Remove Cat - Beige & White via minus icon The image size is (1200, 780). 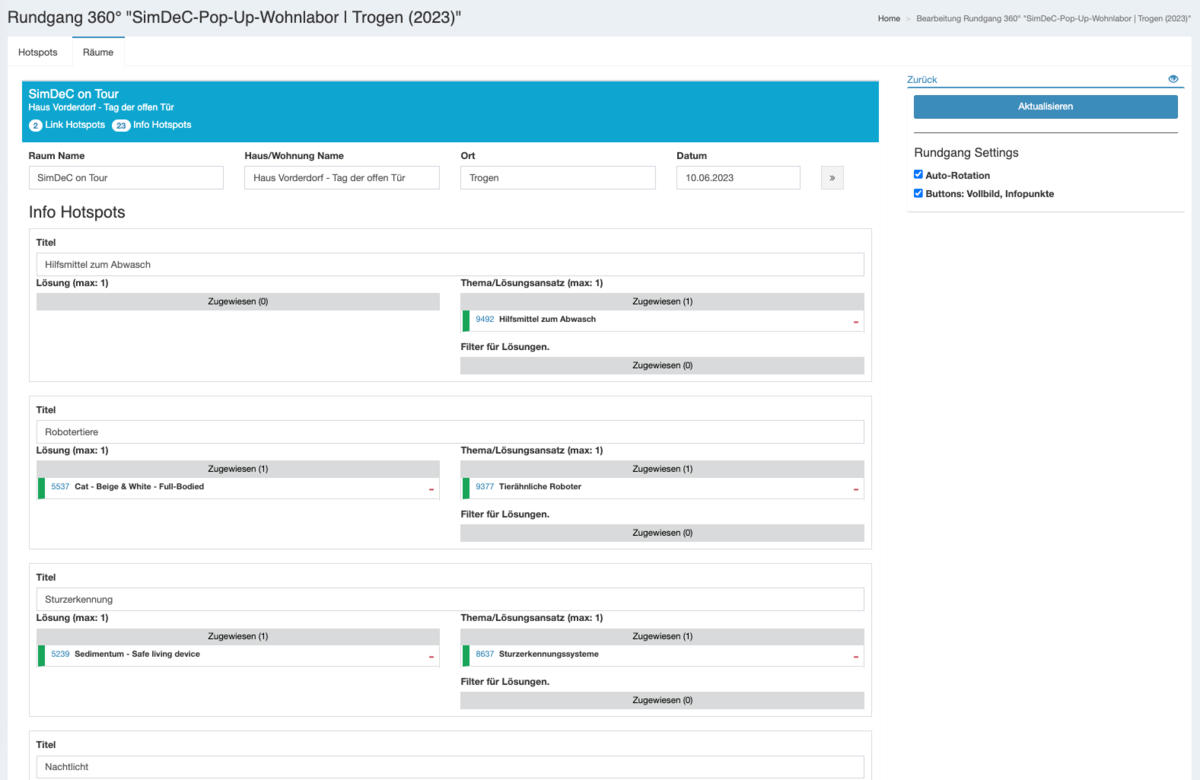432,490
